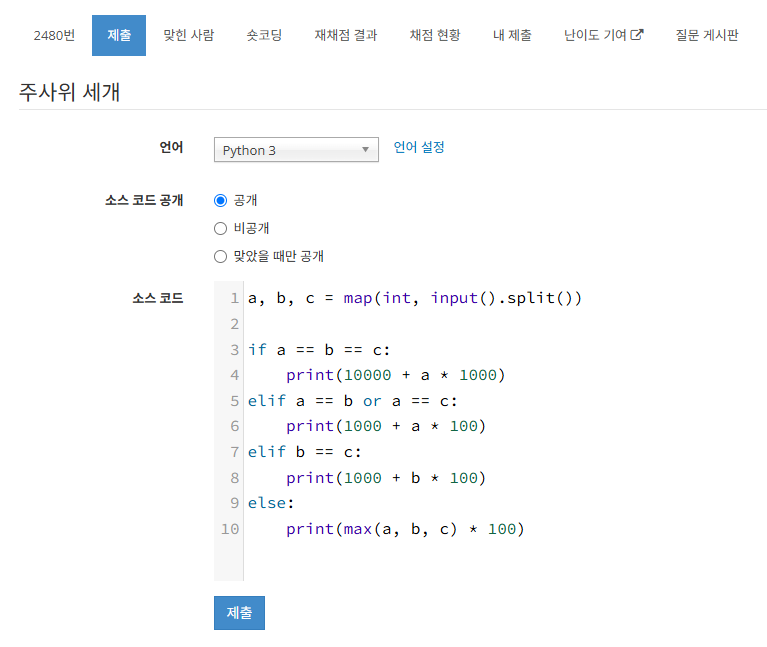
Task: Click the 소스 코드 공개 label
Action: 144,200
